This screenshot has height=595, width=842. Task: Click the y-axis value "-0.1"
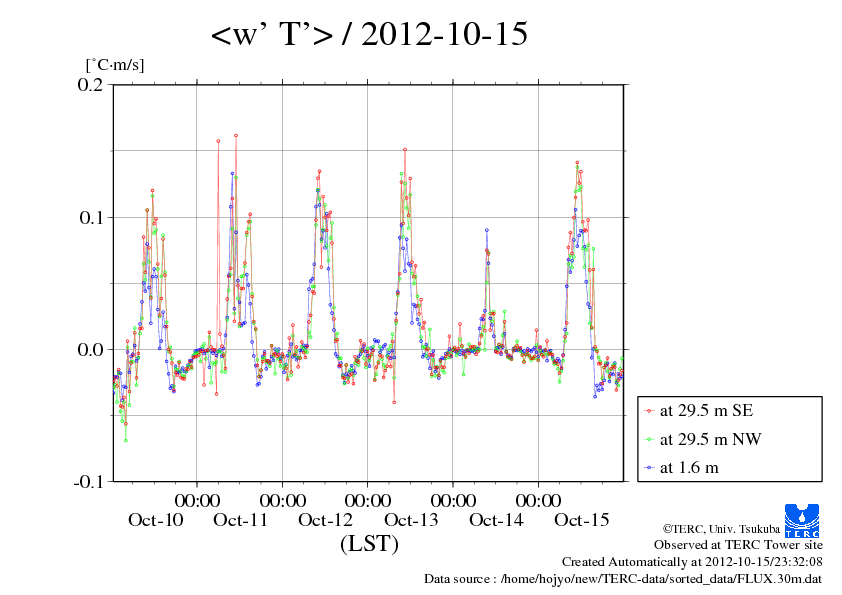coord(88,482)
